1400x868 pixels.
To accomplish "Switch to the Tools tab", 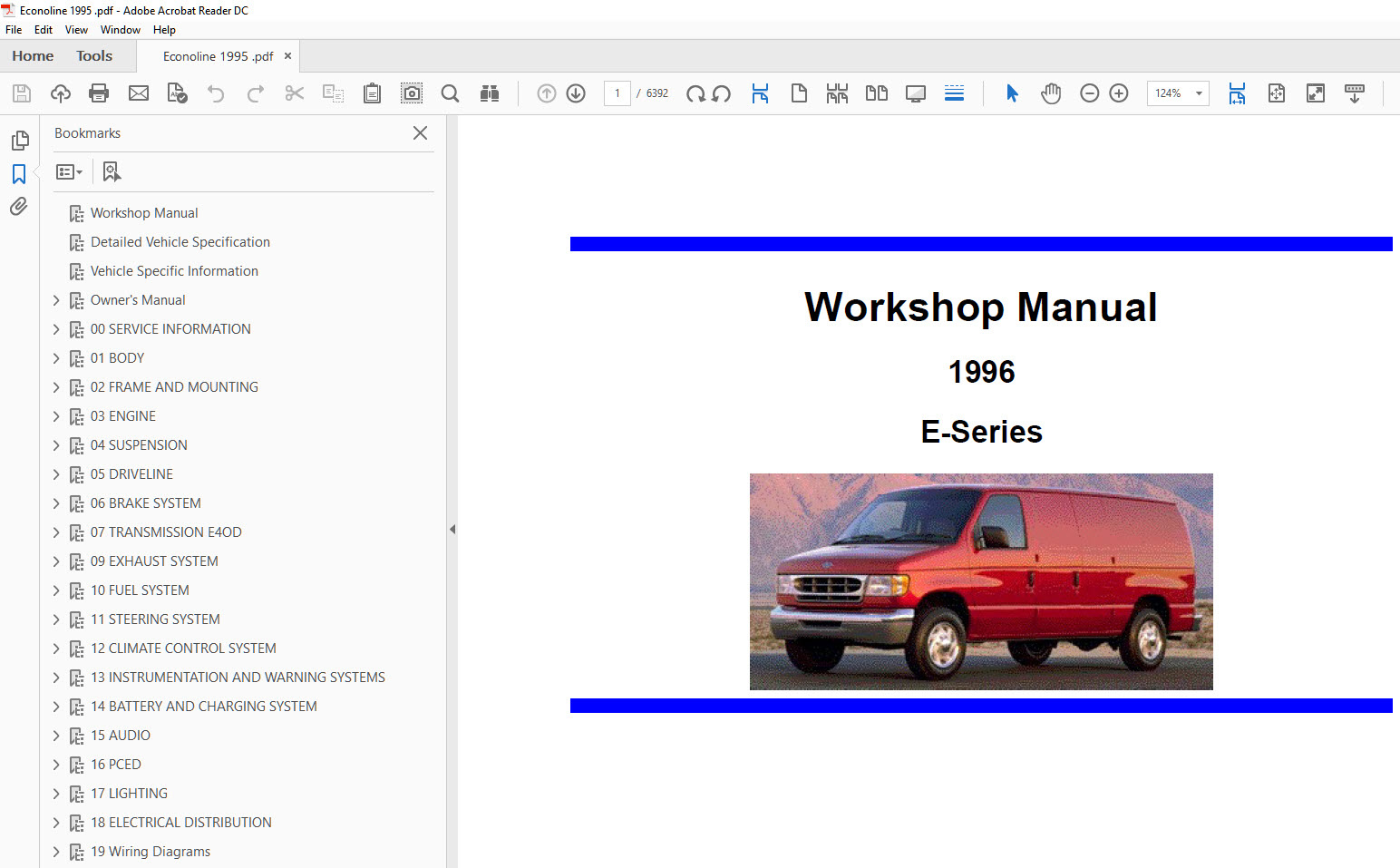I will click(x=94, y=56).
